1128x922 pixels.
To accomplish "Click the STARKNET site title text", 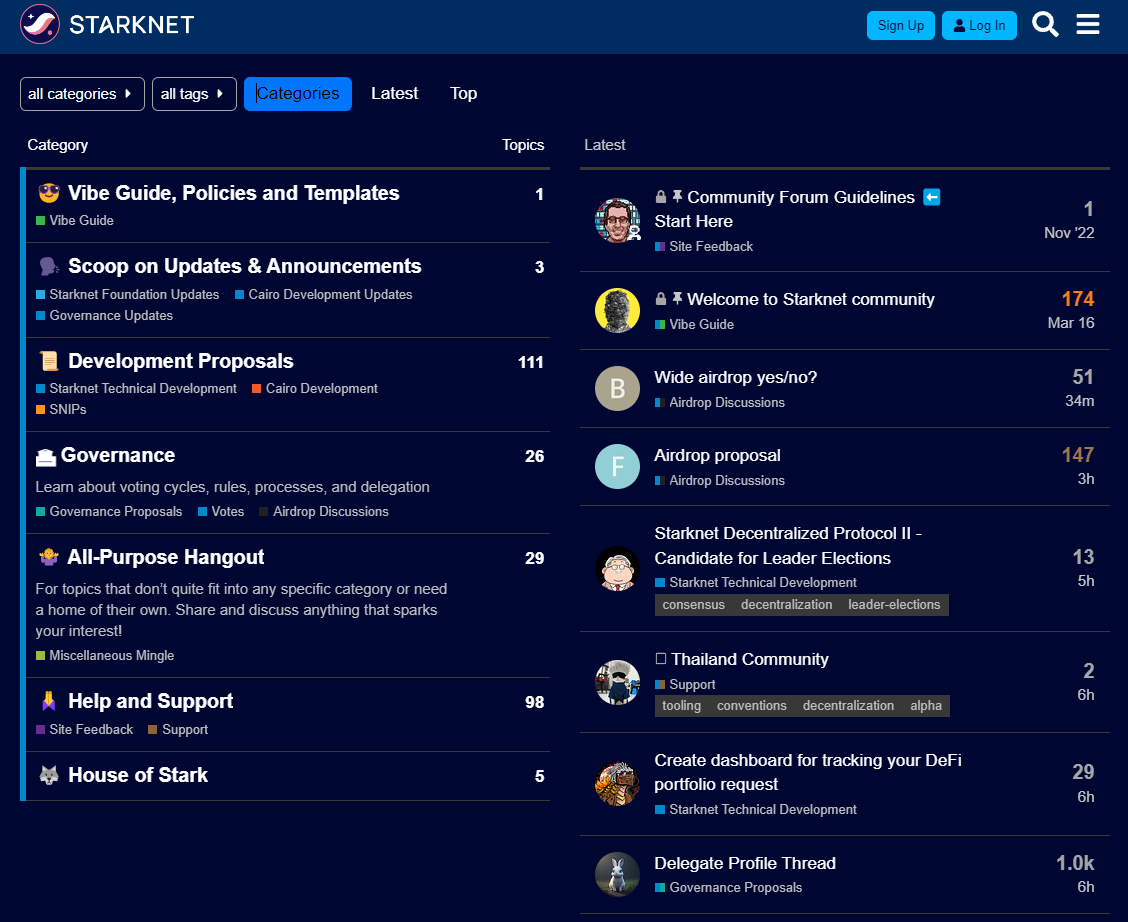I will coord(132,25).
